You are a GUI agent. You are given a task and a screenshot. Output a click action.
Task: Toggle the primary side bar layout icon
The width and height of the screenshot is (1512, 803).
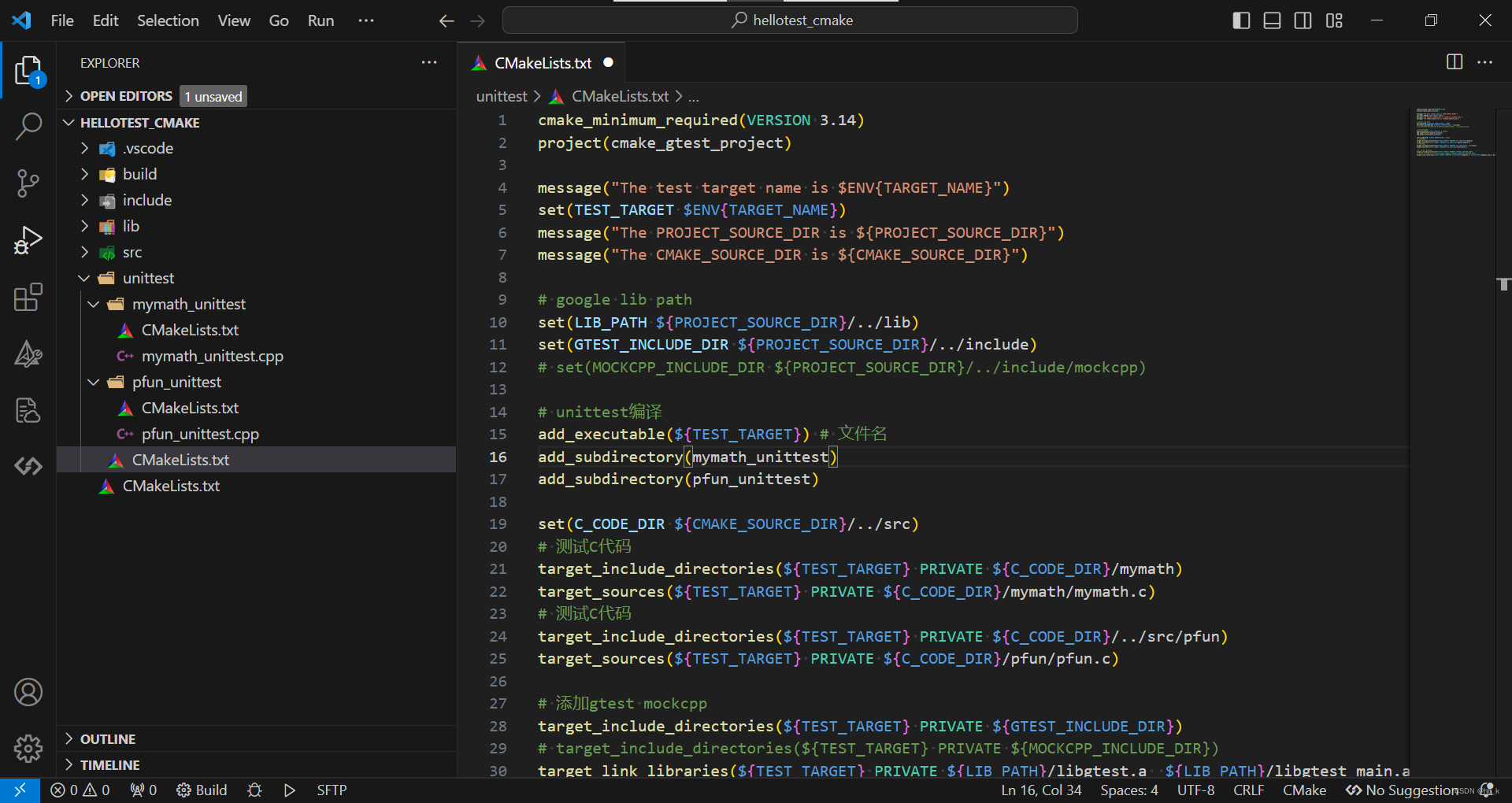click(1241, 20)
